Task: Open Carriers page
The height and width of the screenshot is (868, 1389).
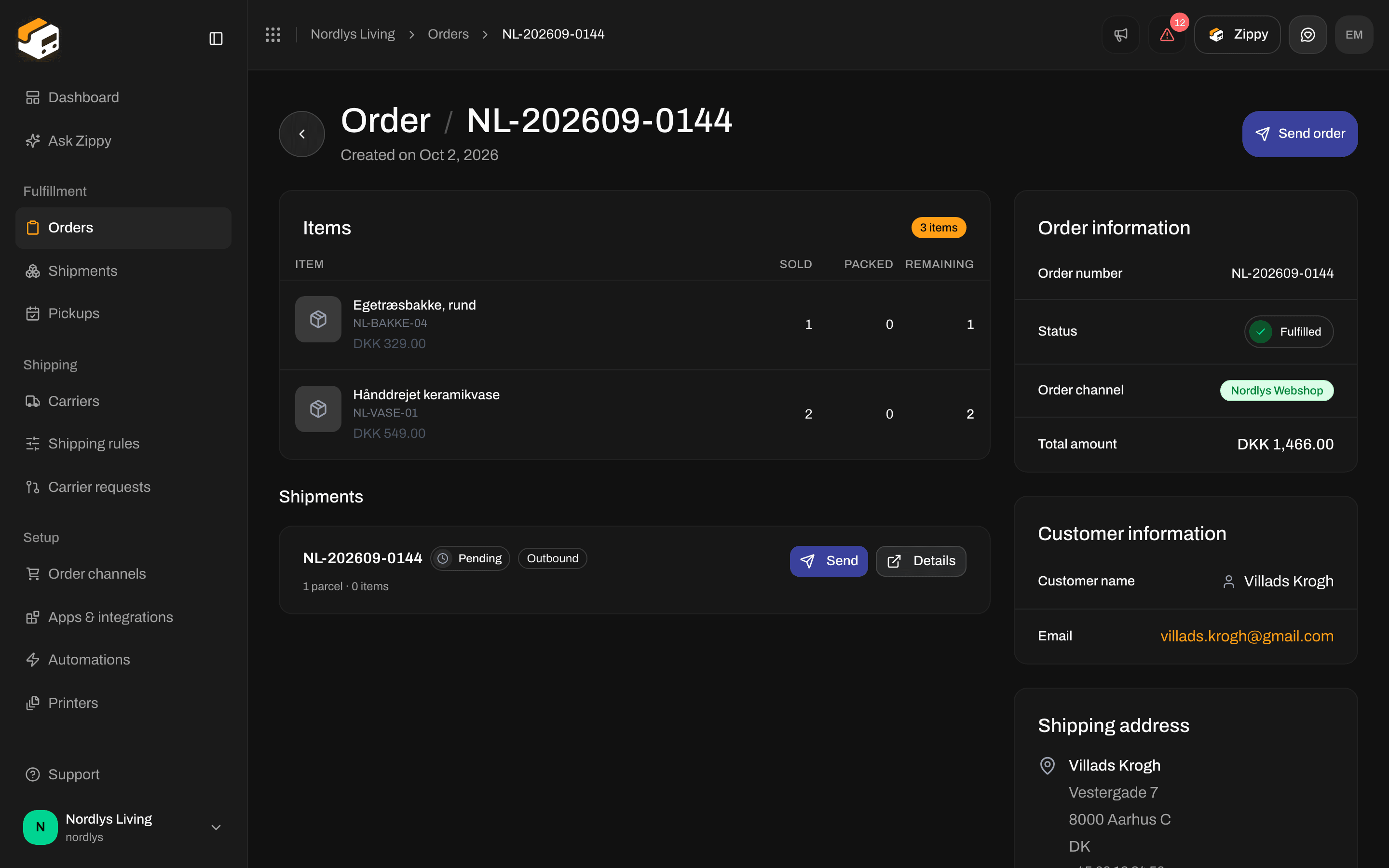Action: [x=123, y=401]
